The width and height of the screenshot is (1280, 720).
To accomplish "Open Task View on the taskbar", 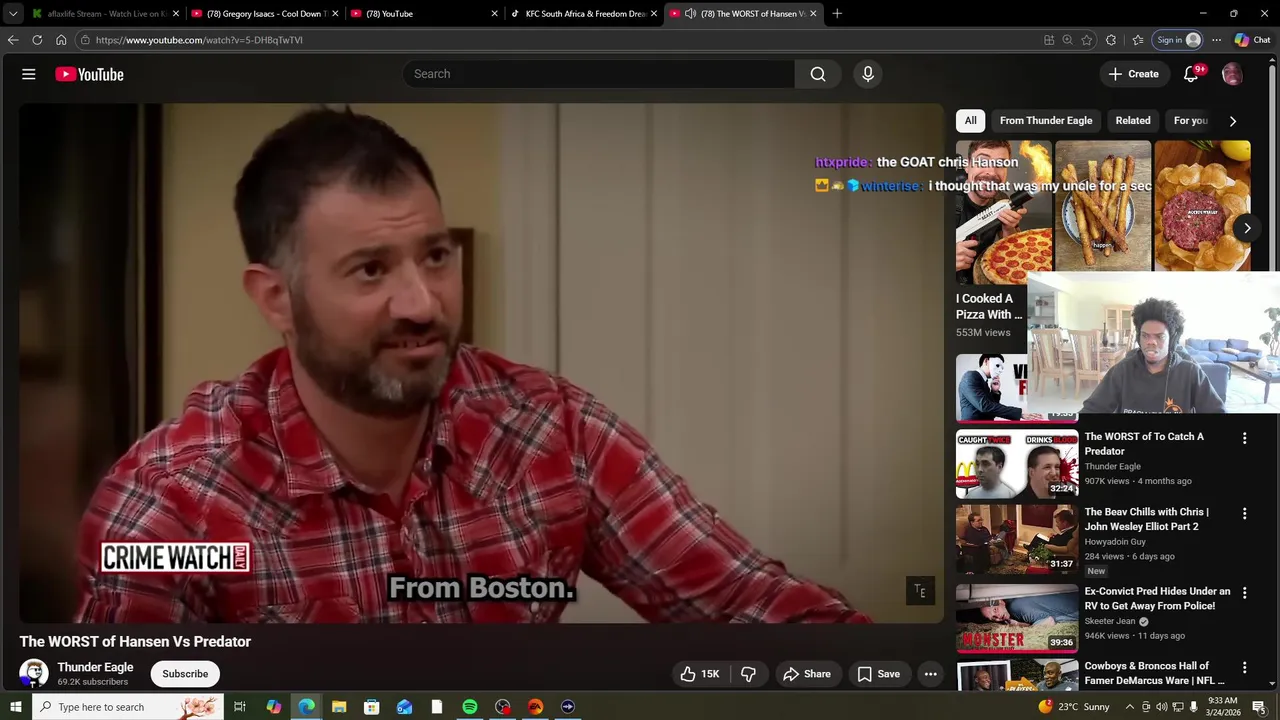I will pos(240,707).
